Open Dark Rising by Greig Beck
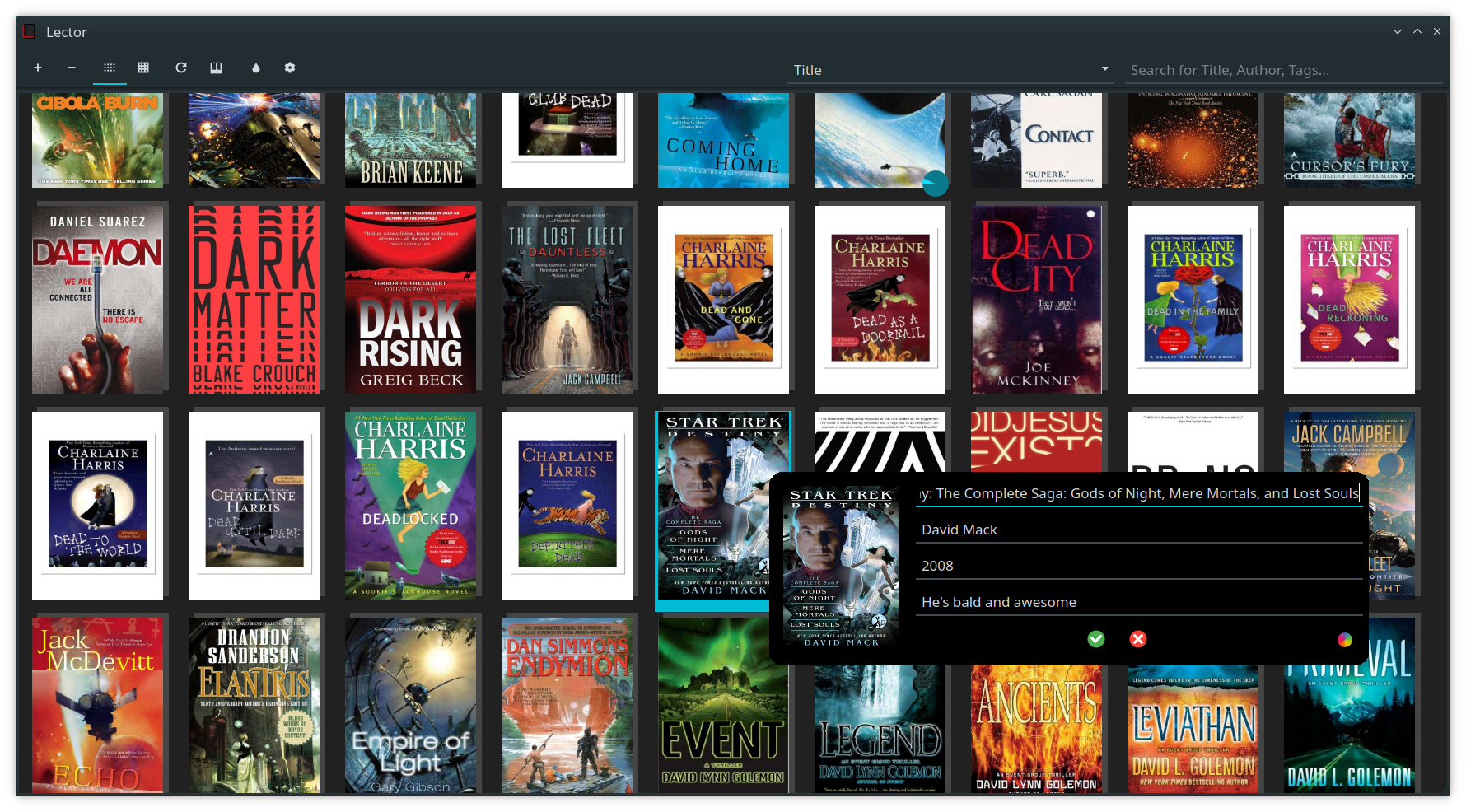Viewport: 1466px width, 812px height. point(410,300)
